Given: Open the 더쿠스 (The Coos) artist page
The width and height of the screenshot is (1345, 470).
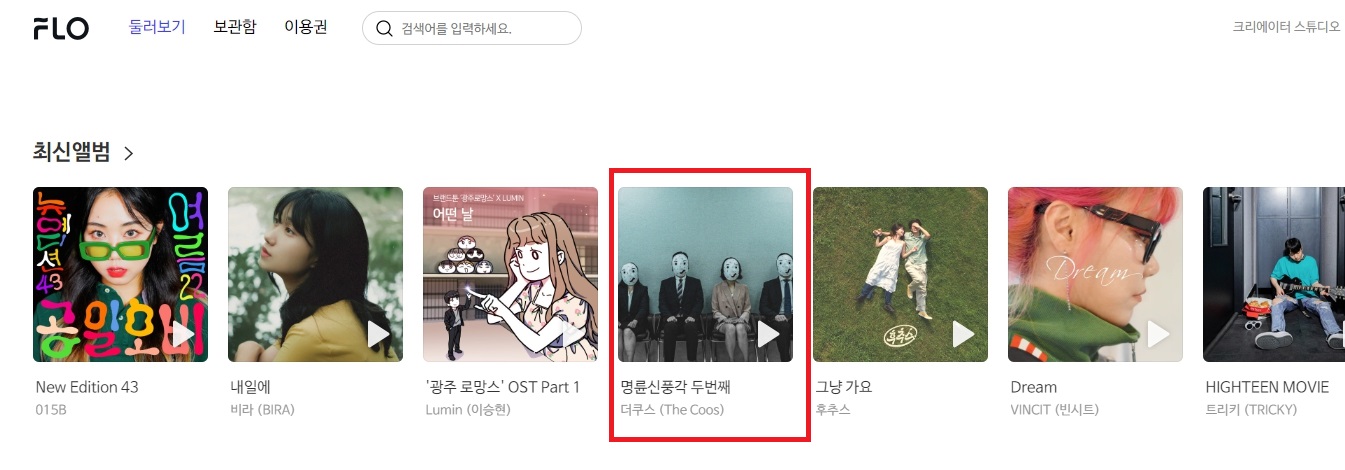Looking at the screenshot, I should 672,410.
